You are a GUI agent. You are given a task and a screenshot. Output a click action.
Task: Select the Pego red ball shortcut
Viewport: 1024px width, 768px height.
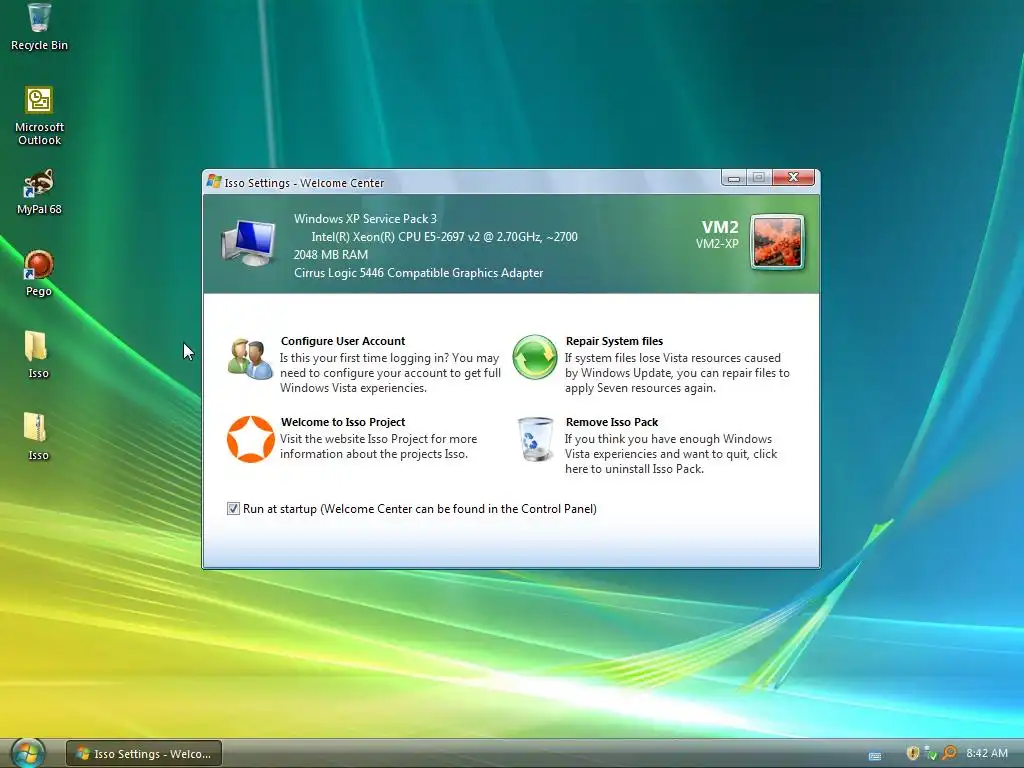pos(39,273)
